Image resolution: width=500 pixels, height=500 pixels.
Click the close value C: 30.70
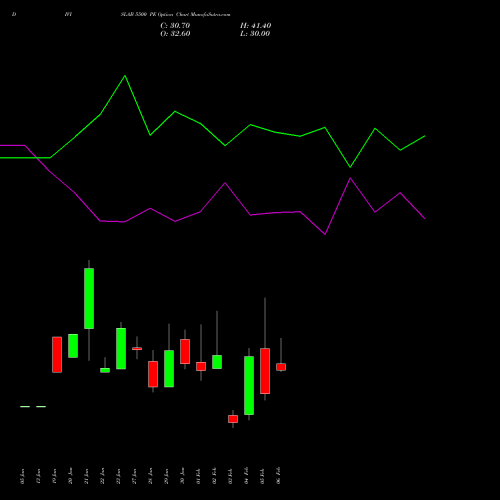click(175, 26)
